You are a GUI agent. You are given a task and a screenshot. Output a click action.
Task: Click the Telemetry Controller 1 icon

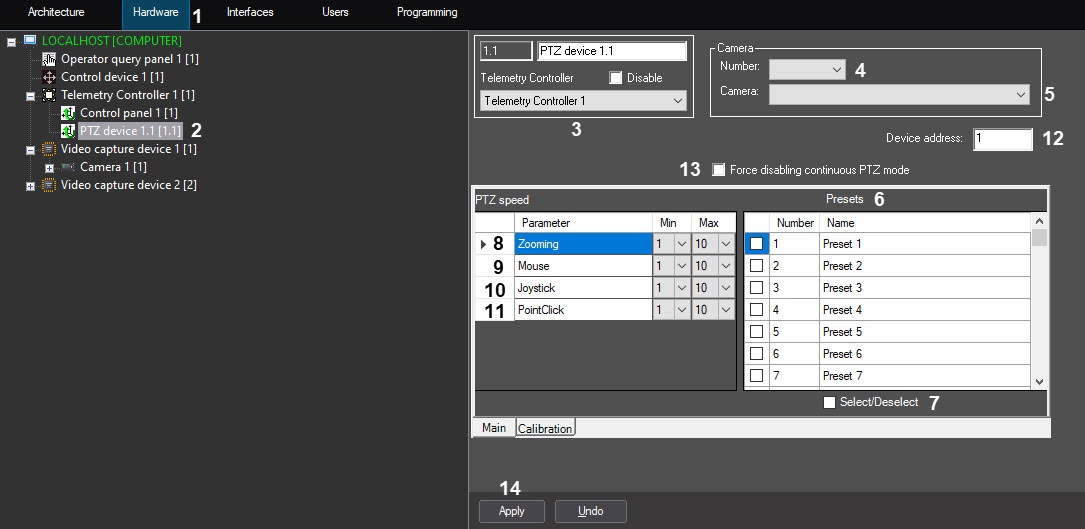click(x=49, y=95)
